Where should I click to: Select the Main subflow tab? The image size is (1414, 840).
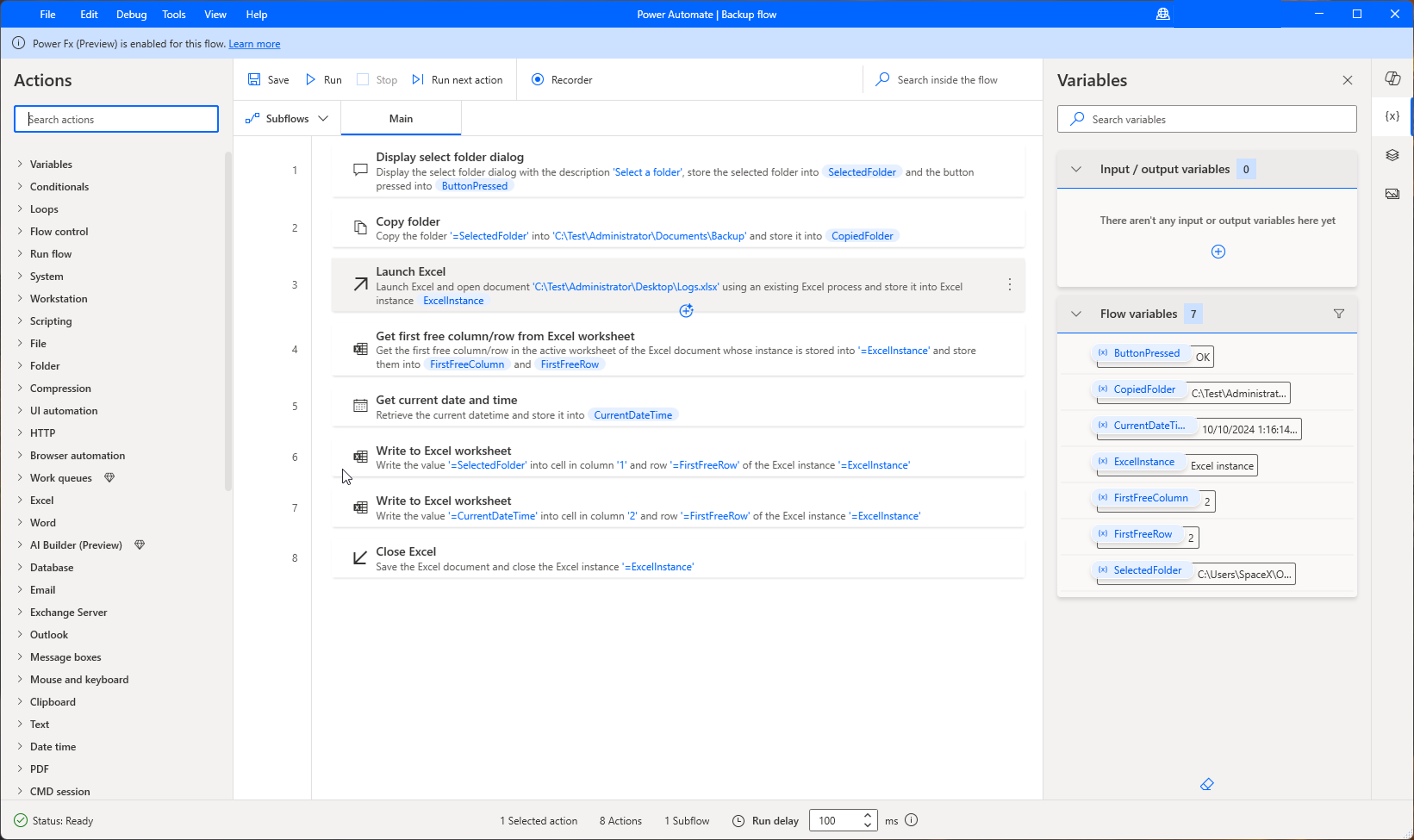401,118
